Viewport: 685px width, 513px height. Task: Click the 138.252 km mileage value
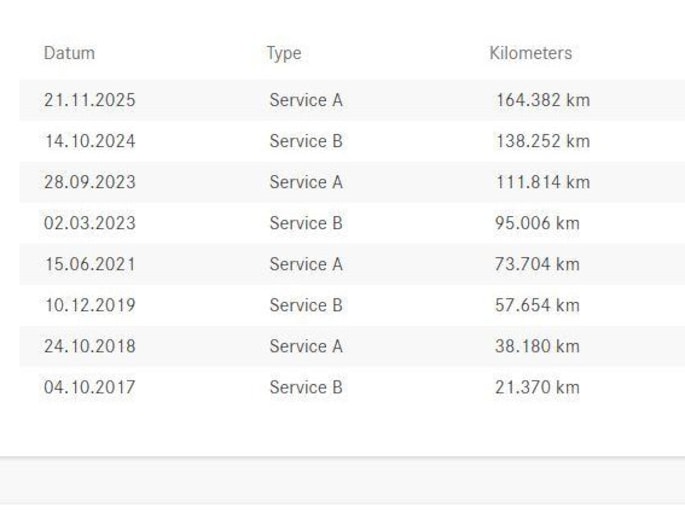click(542, 141)
